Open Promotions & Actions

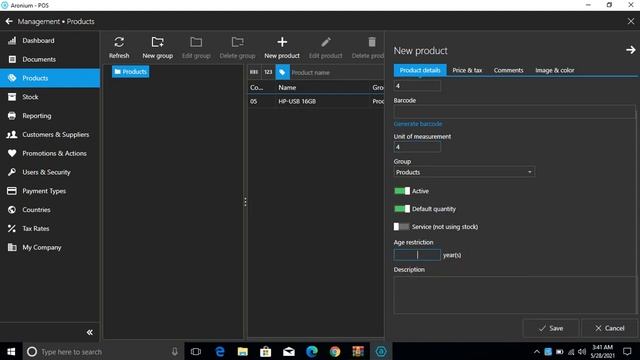pyautogui.click(x=50, y=153)
